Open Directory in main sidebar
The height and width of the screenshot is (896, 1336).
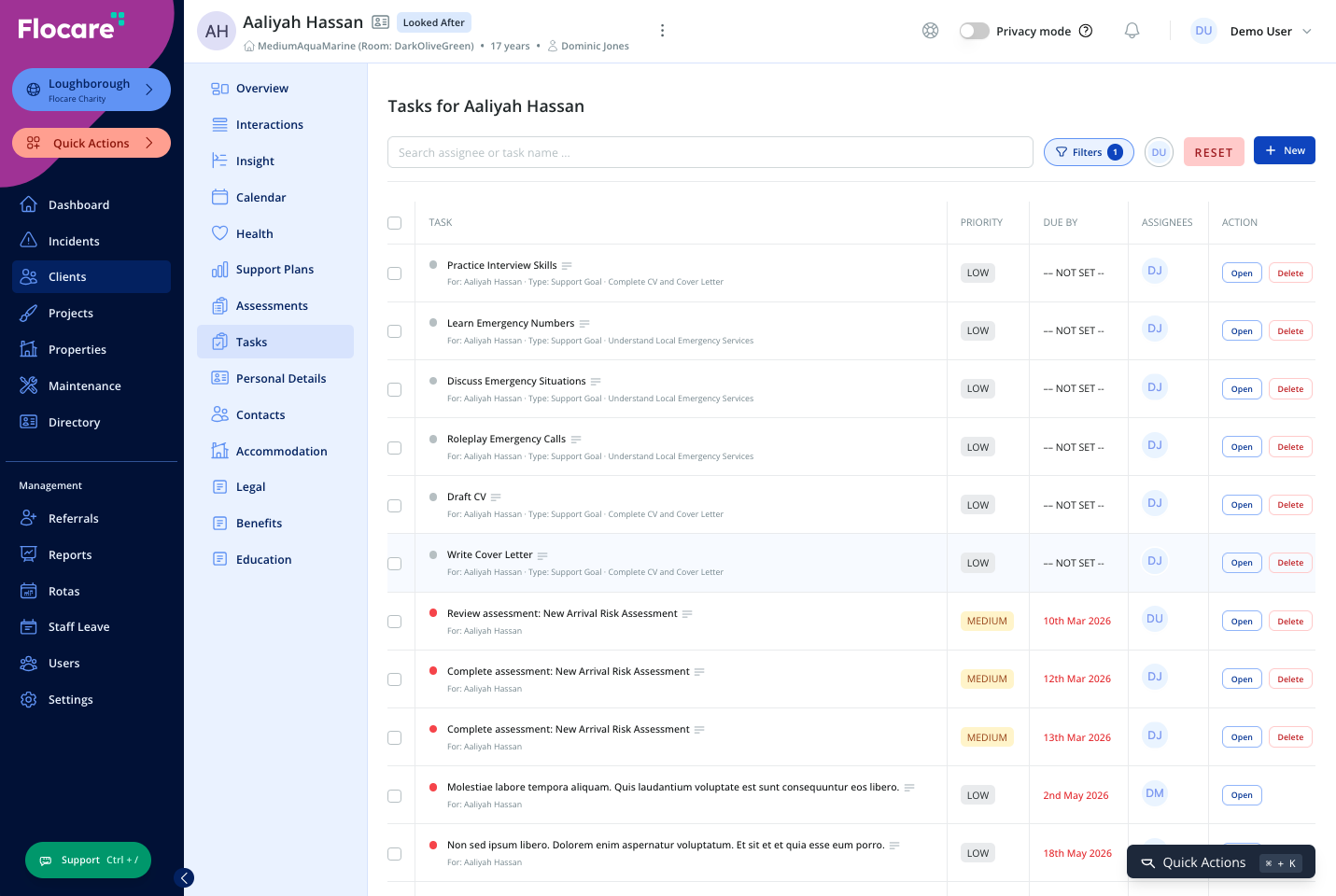(91, 422)
